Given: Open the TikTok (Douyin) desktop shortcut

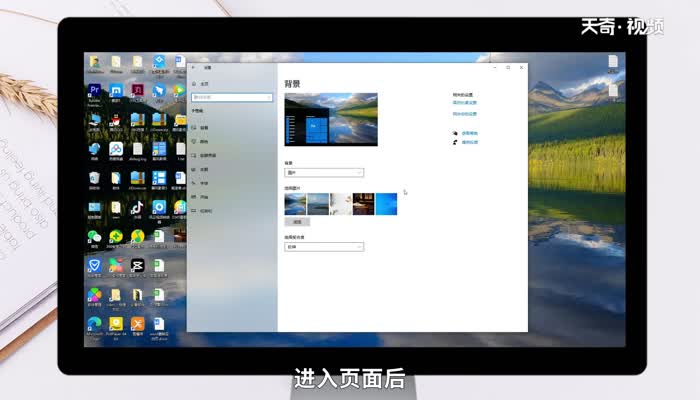Looking at the screenshot, I should point(138,208).
